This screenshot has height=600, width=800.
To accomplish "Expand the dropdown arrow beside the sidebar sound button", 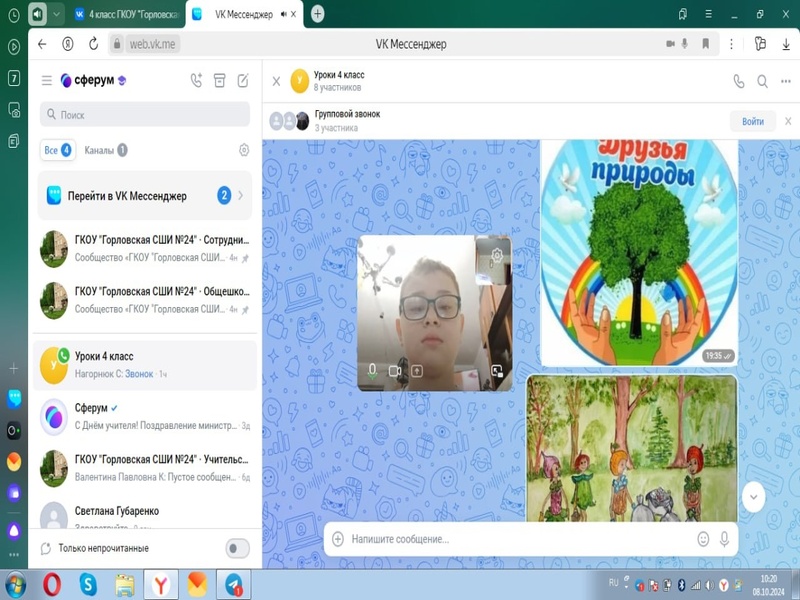I will (56, 14).
